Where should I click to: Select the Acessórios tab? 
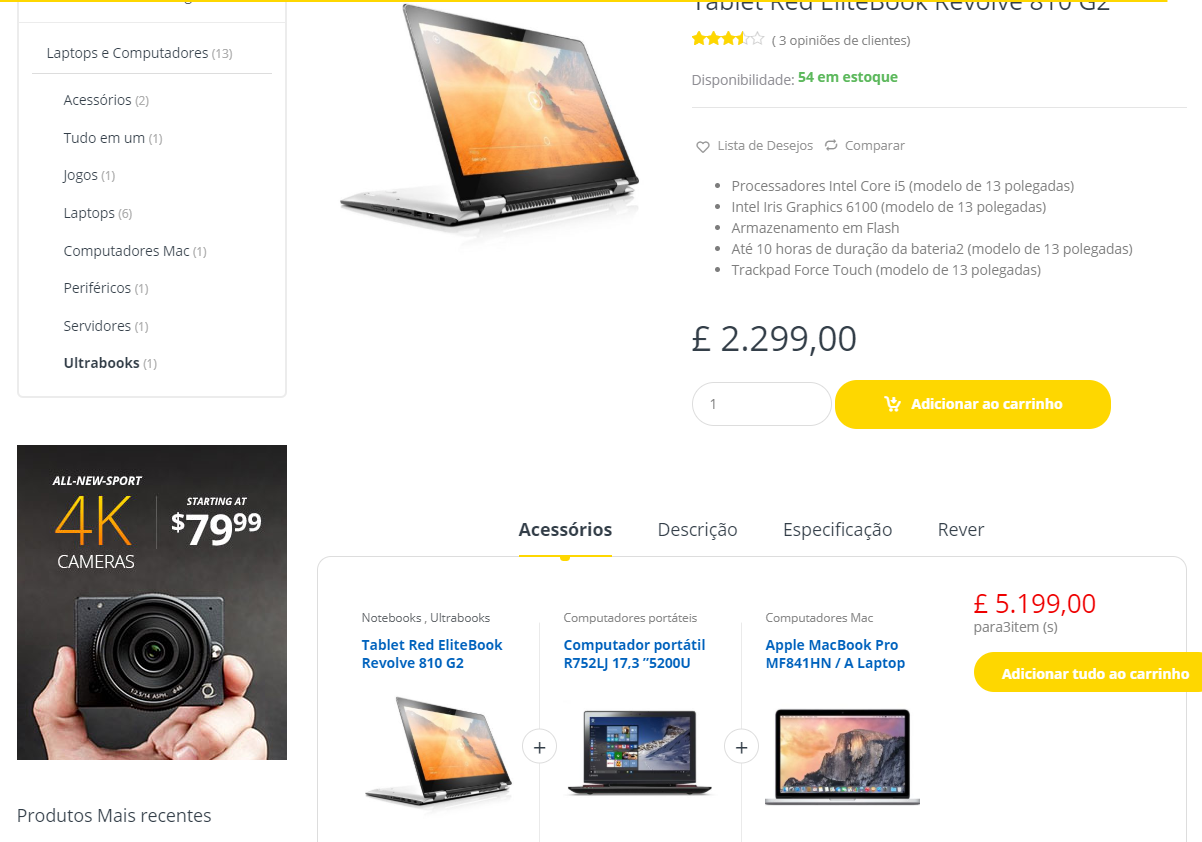(565, 529)
